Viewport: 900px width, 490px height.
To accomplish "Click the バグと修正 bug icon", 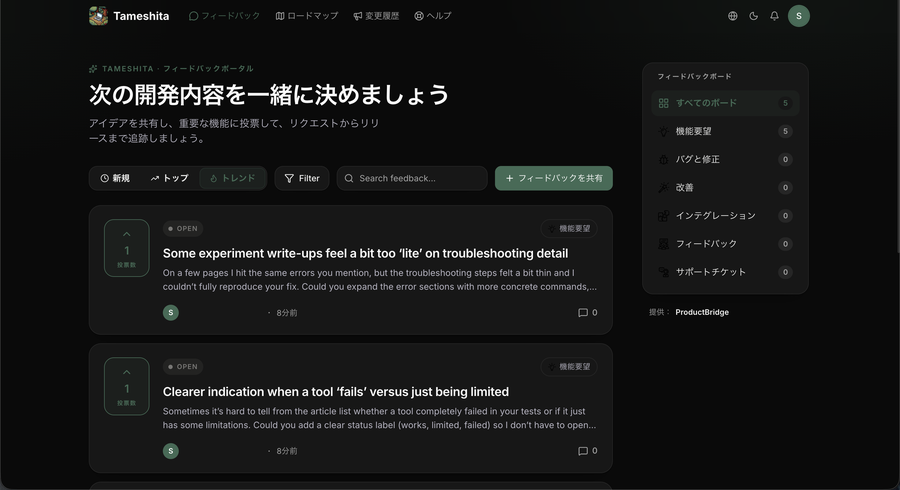I will [x=664, y=160].
